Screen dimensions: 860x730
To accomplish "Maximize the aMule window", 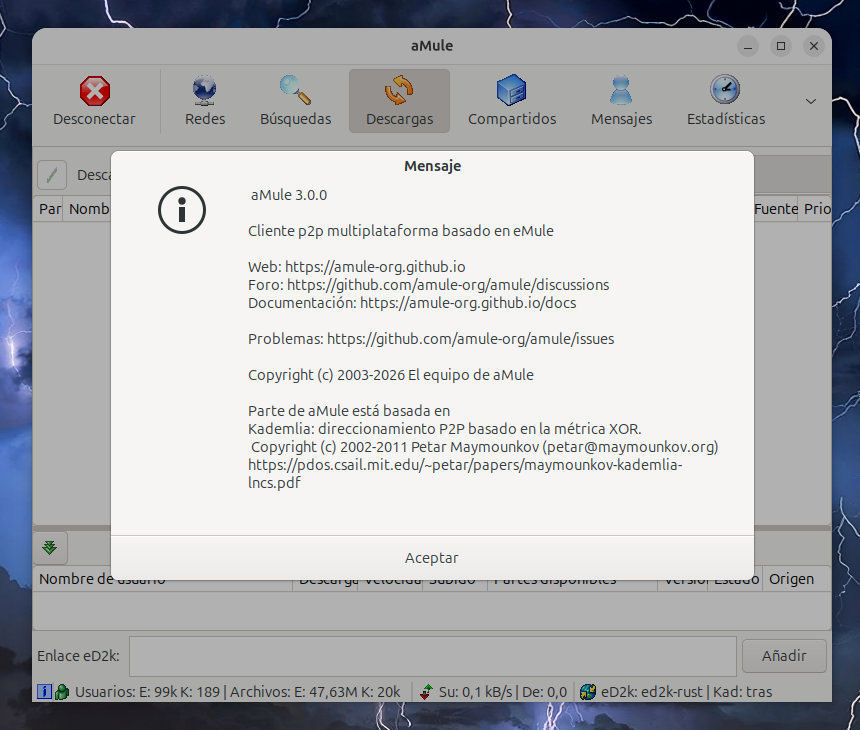I will pos(781,46).
